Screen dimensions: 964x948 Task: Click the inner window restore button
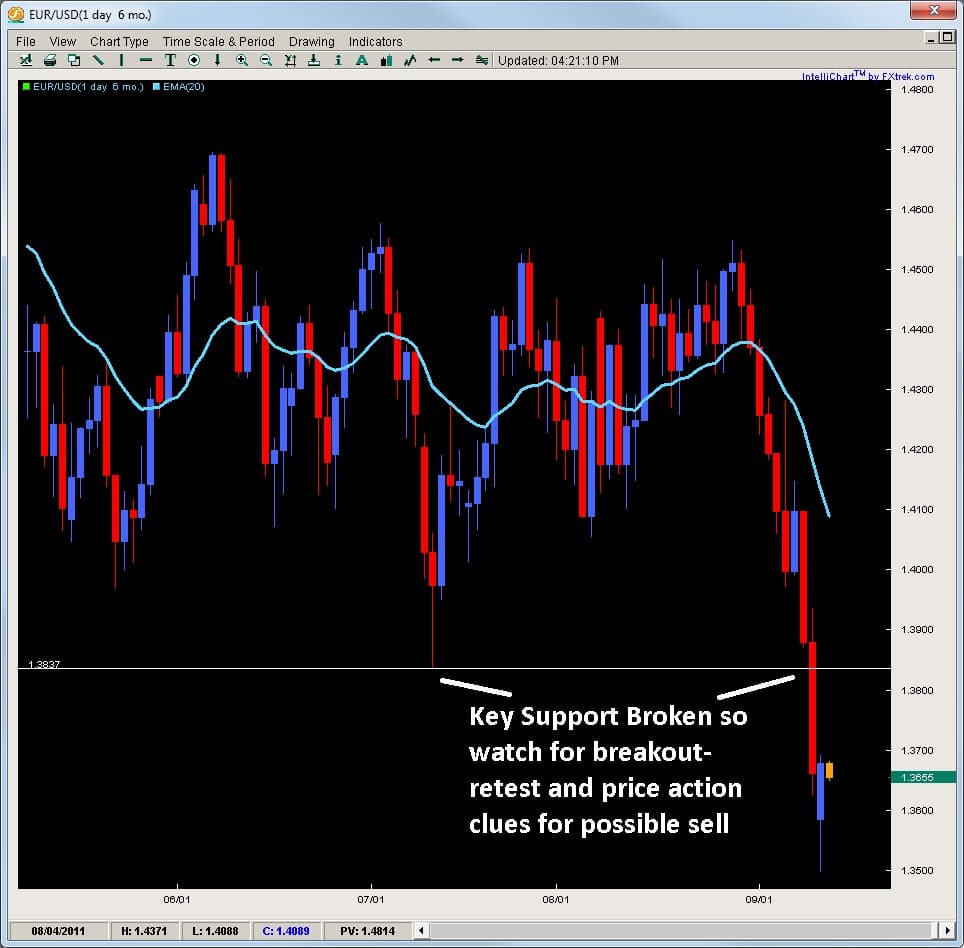947,38
